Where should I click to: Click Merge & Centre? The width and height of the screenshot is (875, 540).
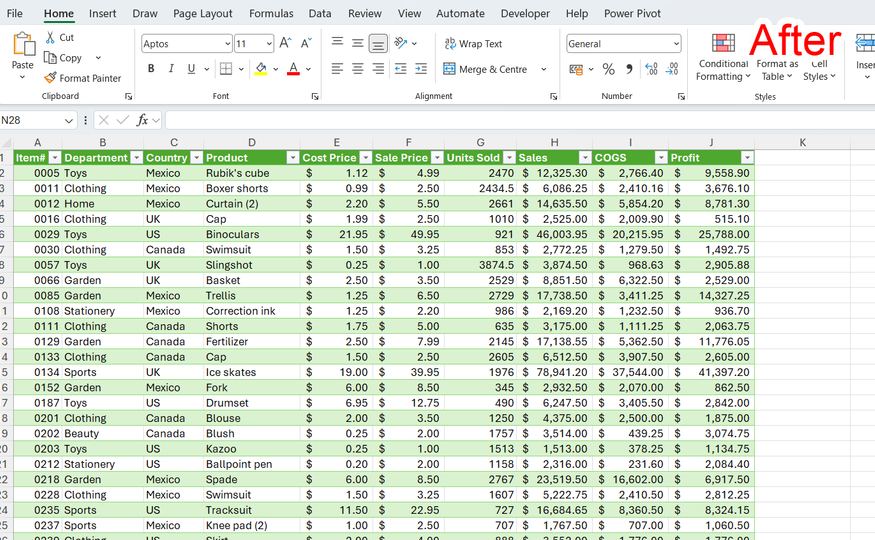(x=485, y=69)
